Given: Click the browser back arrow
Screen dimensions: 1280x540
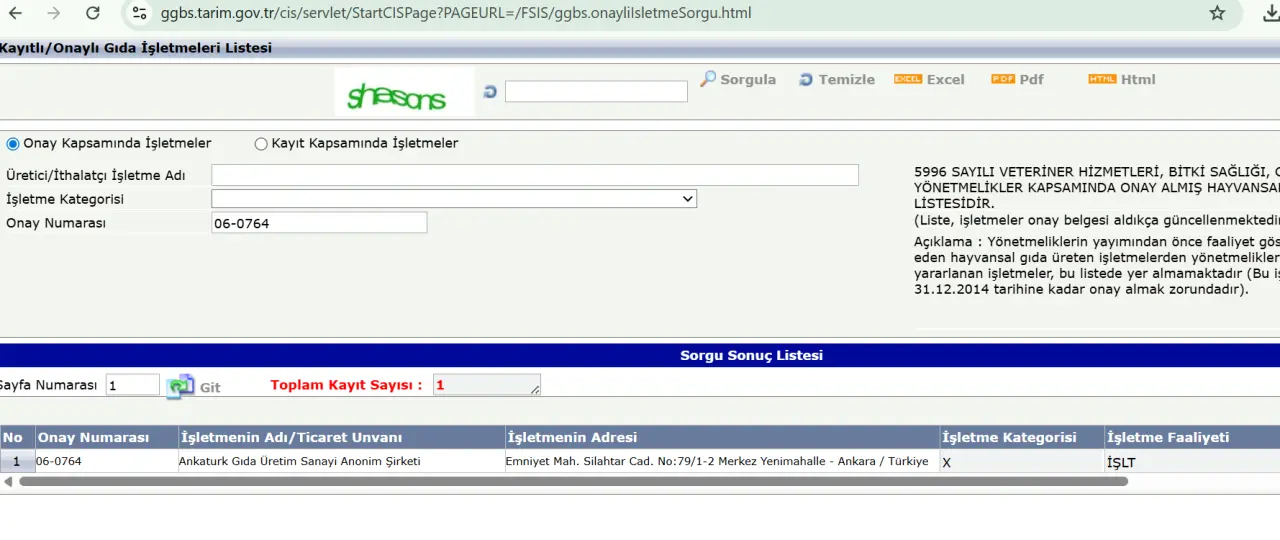Looking at the screenshot, I should pyautogui.click(x=16, y=13).
